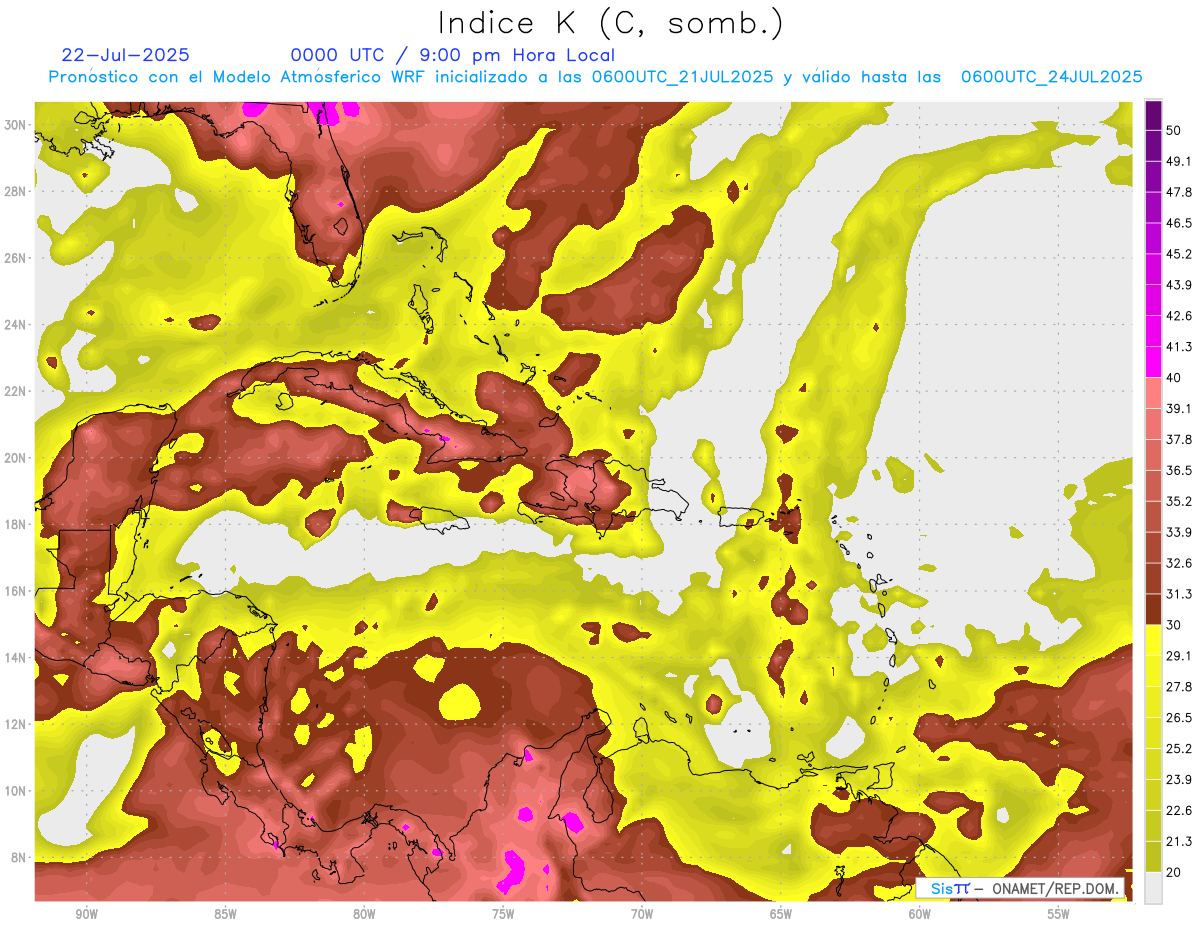
Task: Click the 24N latitude axis label
Action: click(17, 325)
